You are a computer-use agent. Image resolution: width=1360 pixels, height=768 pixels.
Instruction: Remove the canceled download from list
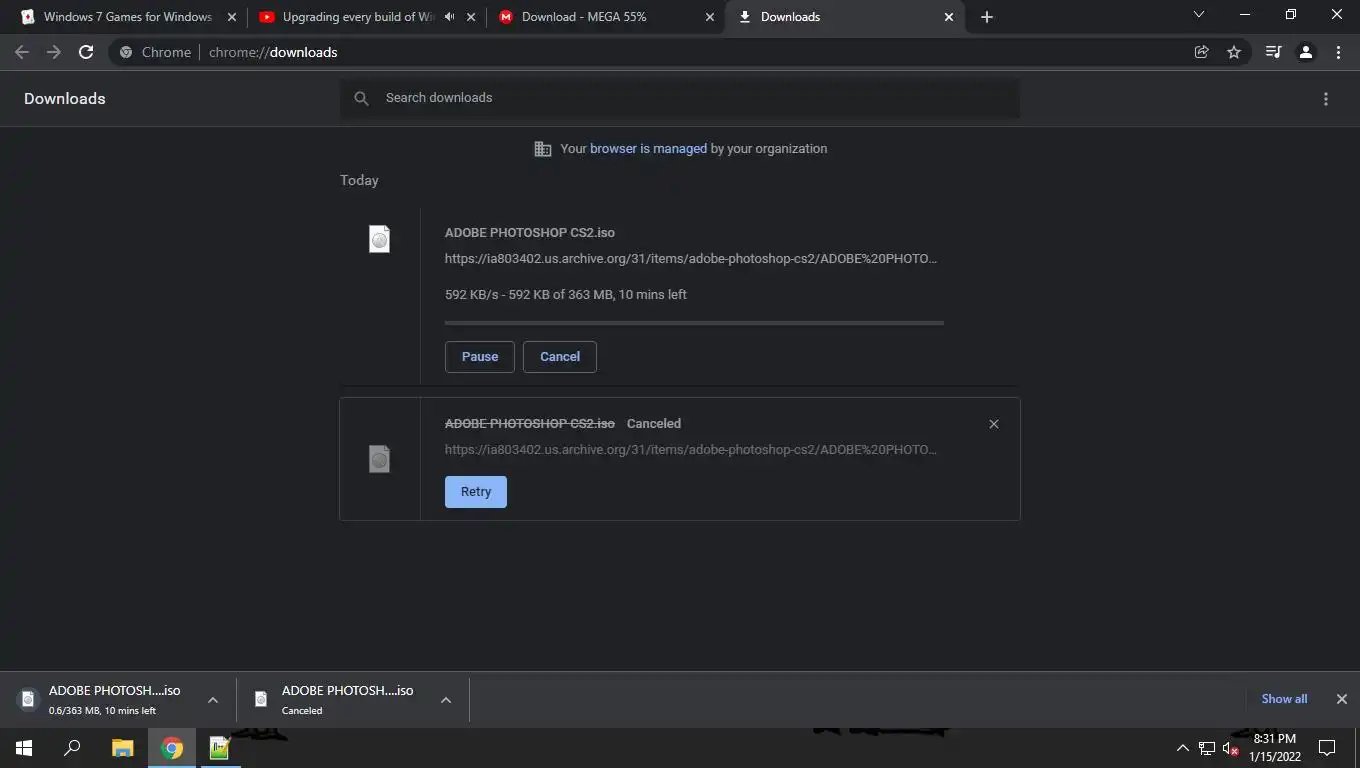click(994, 424)
